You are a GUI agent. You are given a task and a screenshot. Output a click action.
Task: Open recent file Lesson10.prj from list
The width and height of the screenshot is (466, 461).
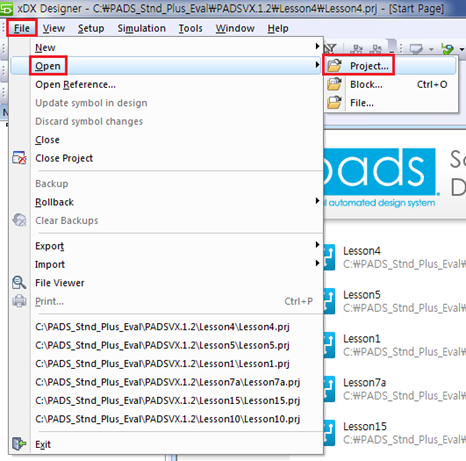coord(168,419)
